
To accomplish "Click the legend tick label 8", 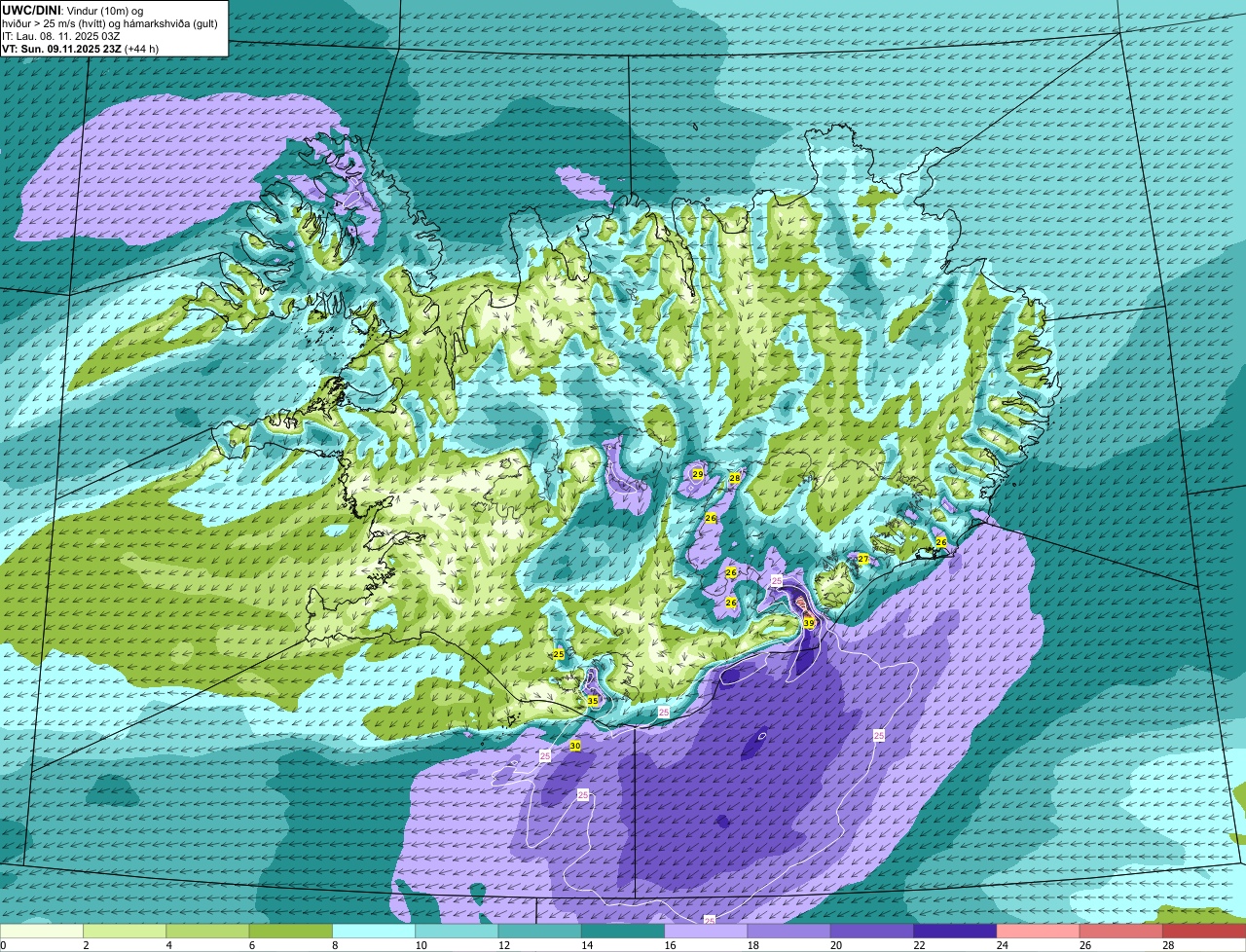I will (x=335, y=945).
